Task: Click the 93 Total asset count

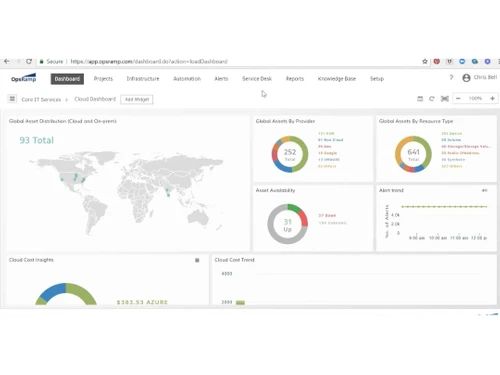Action: [x=37, y=140]
